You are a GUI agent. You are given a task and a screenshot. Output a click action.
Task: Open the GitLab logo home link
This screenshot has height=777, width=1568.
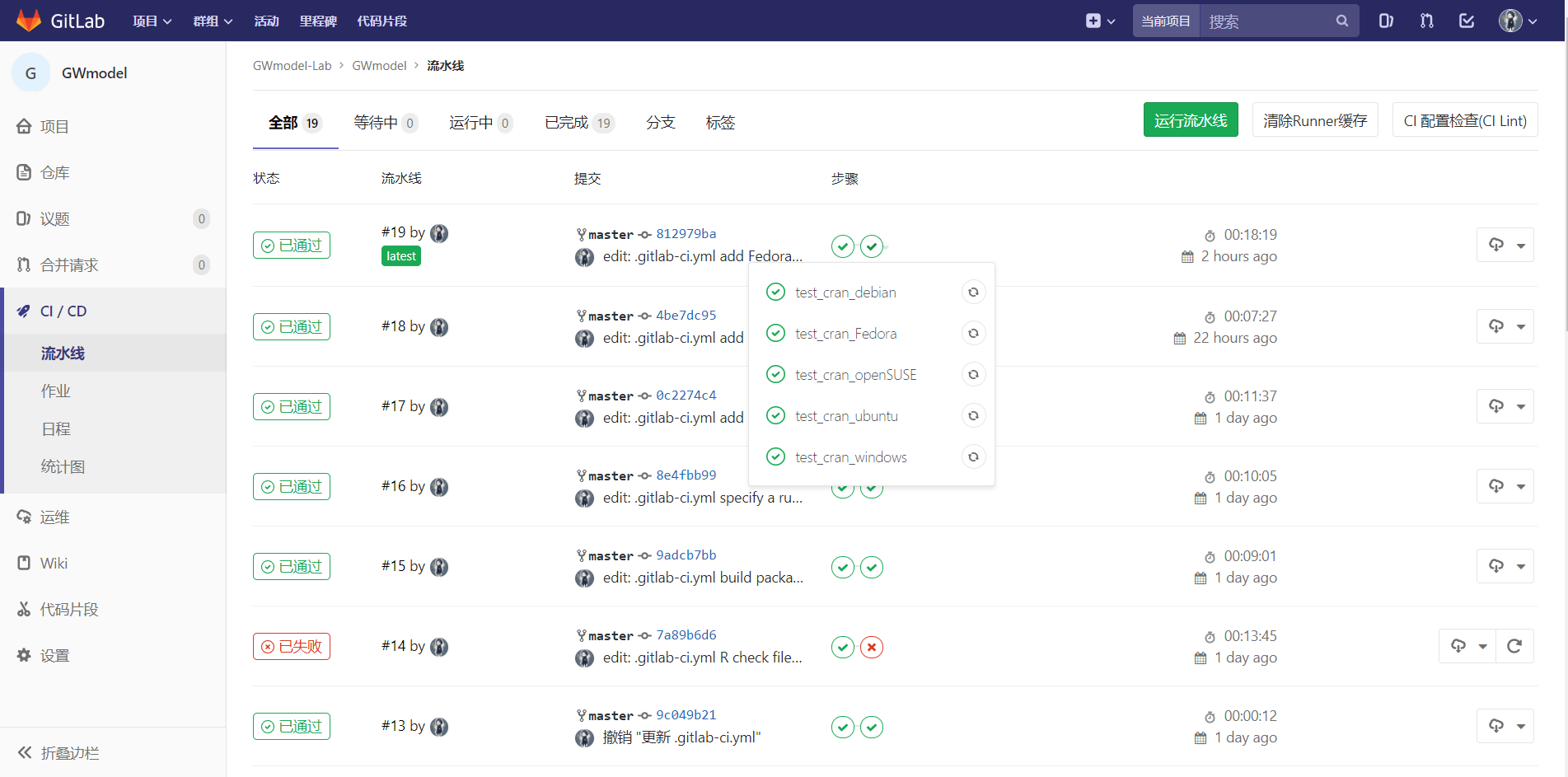coord(61,21)
